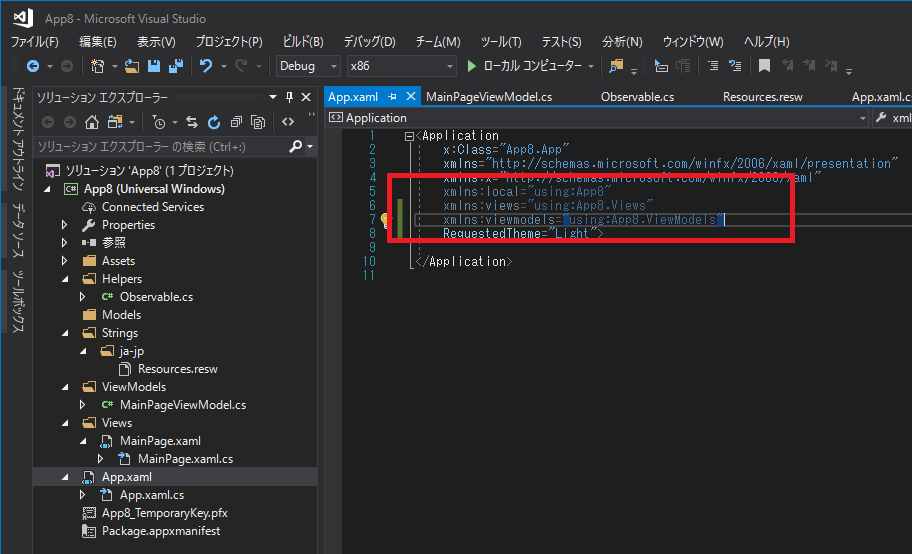Open the データ ソース side tab

[18, 230]
